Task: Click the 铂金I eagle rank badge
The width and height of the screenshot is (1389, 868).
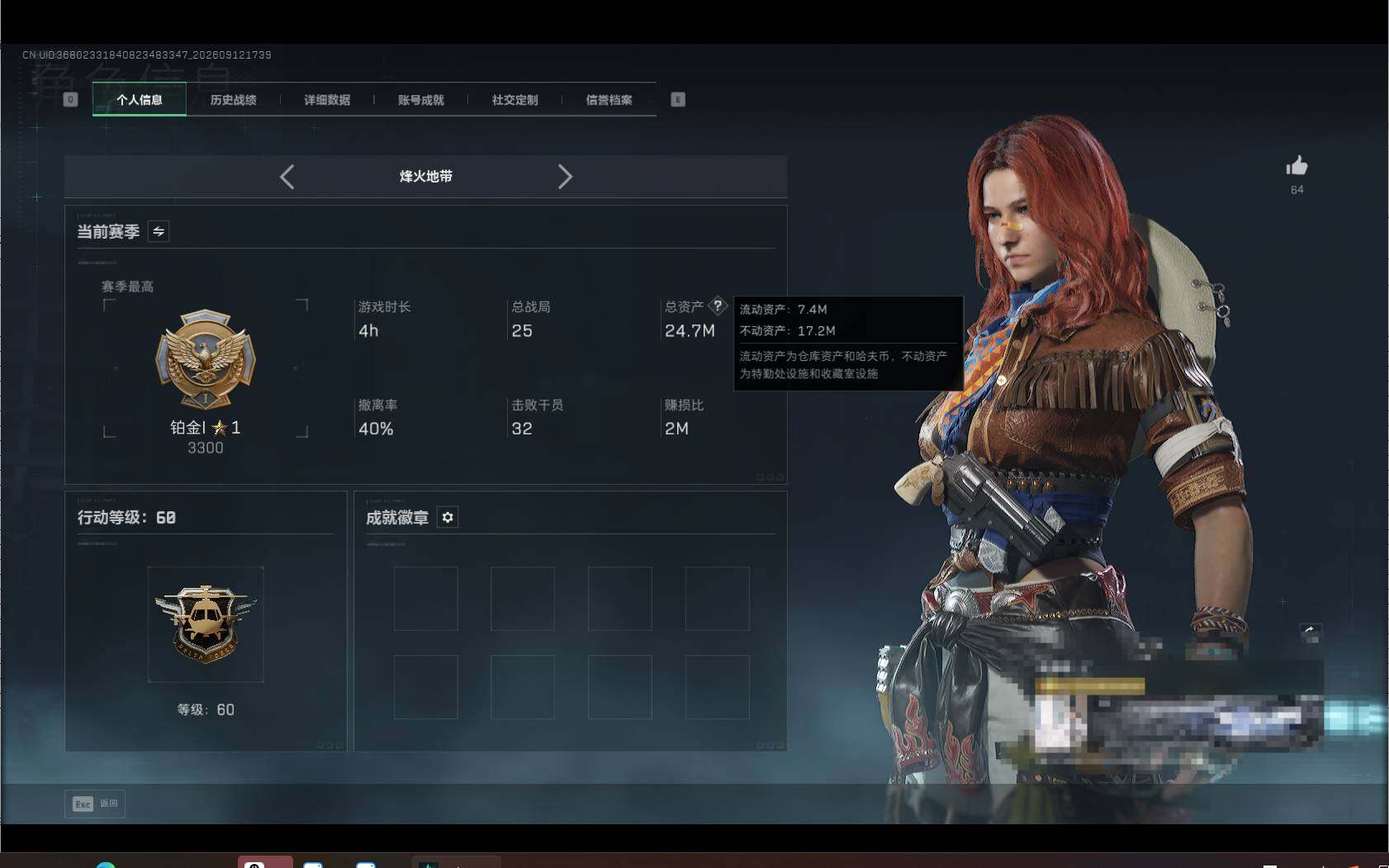Action: [x=206, y=359]
